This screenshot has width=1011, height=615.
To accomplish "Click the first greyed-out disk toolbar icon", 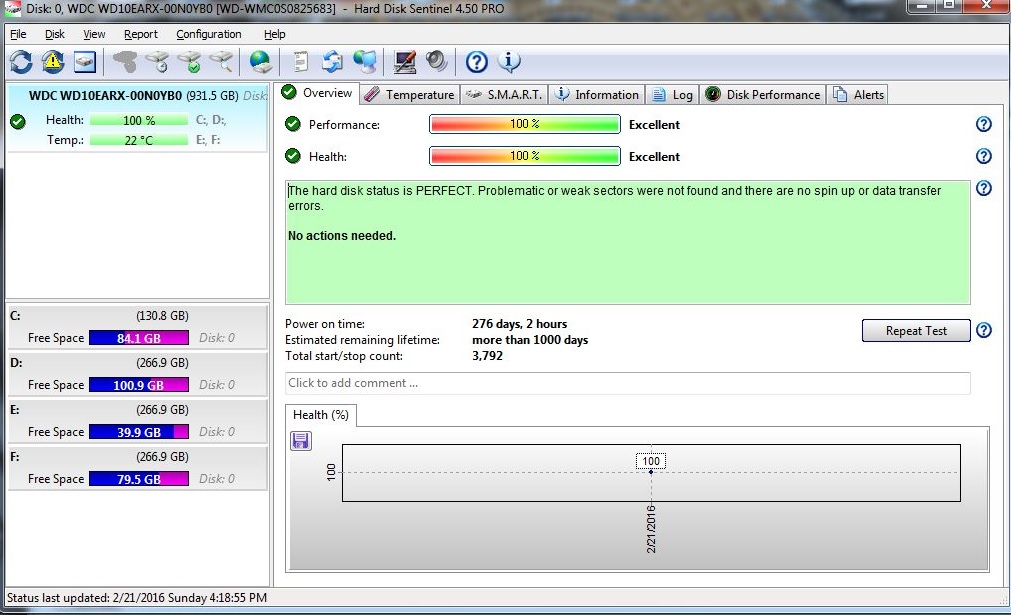I will tap(124, 62).
